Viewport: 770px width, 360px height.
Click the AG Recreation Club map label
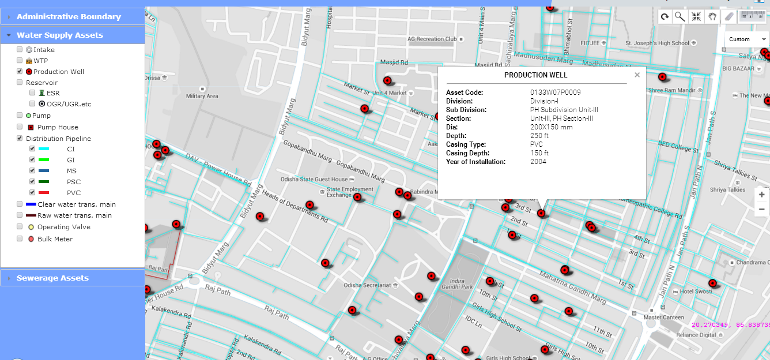(x=432, y=39)
